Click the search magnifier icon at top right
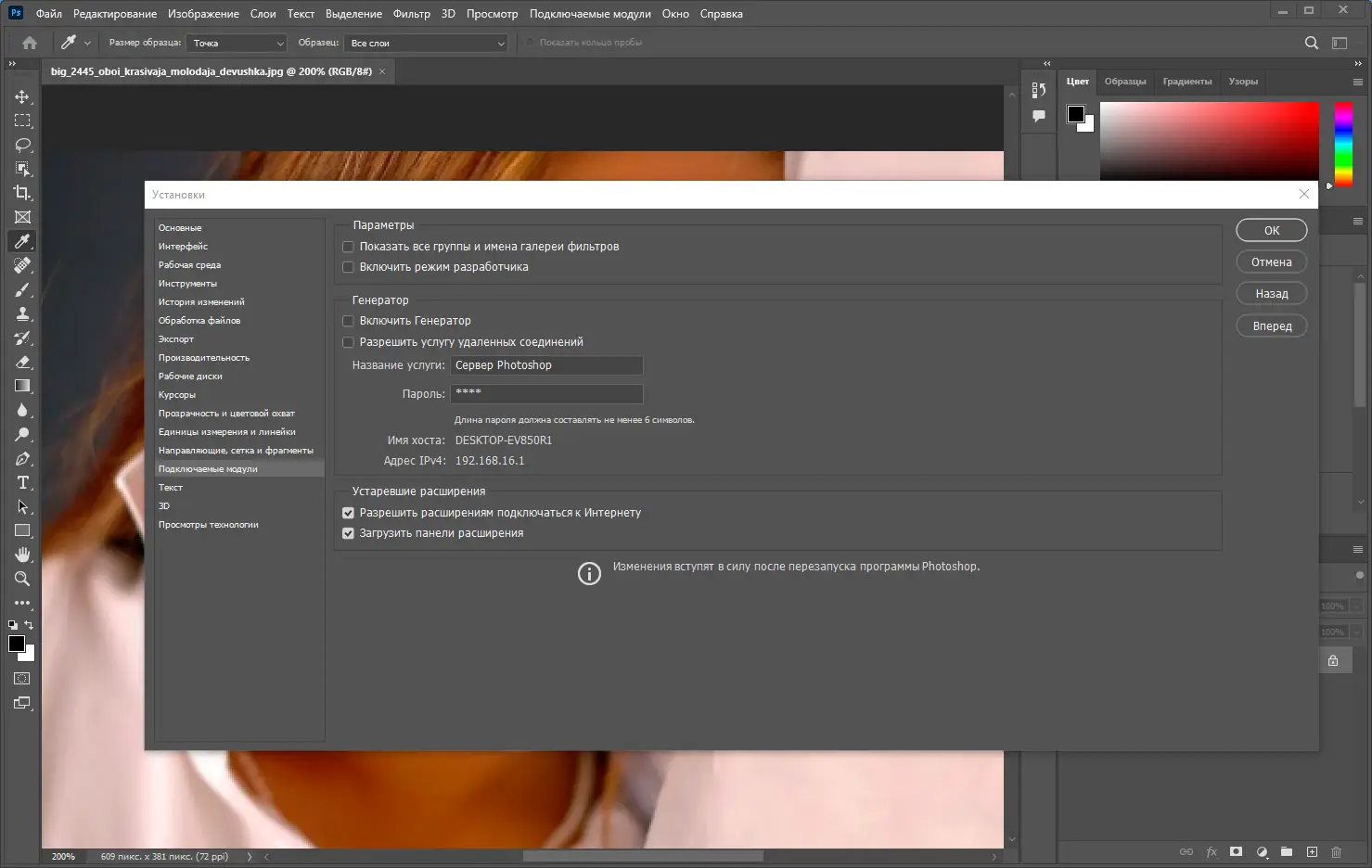 [x=1312, y=43]
